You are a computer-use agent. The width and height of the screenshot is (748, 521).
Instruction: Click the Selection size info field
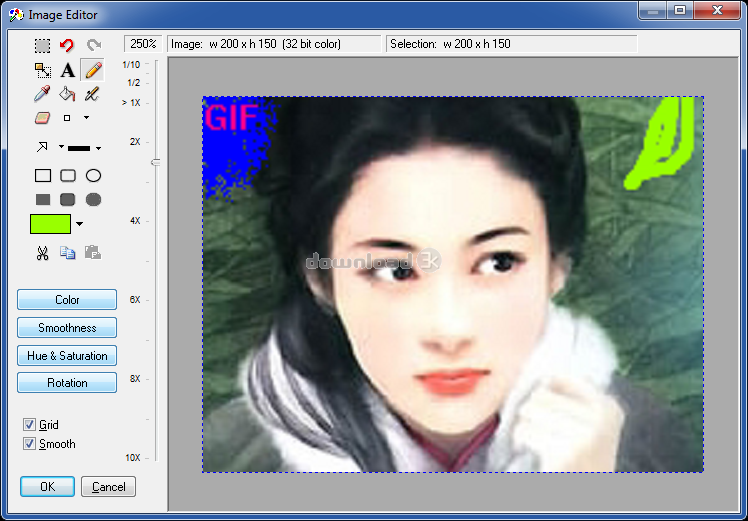coord(511,44)
